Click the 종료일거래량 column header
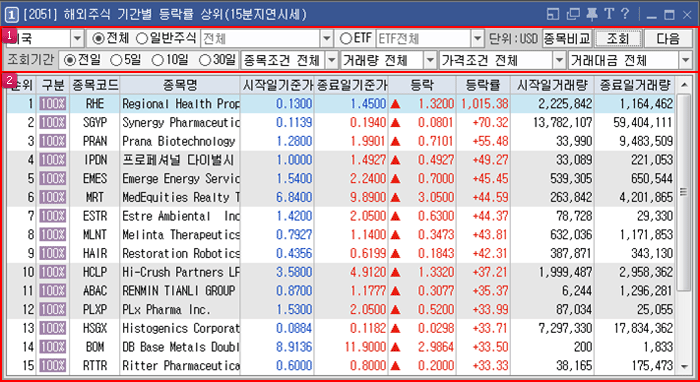Viewport: 700px width, 382px height. 635,85
